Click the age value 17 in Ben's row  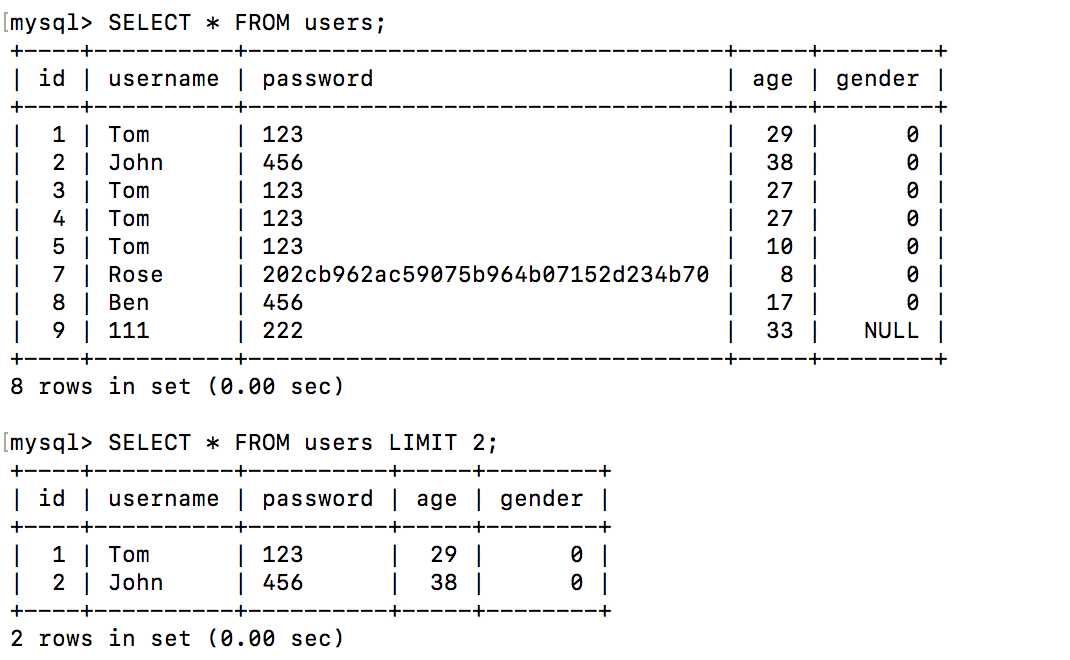coord(779,303)
